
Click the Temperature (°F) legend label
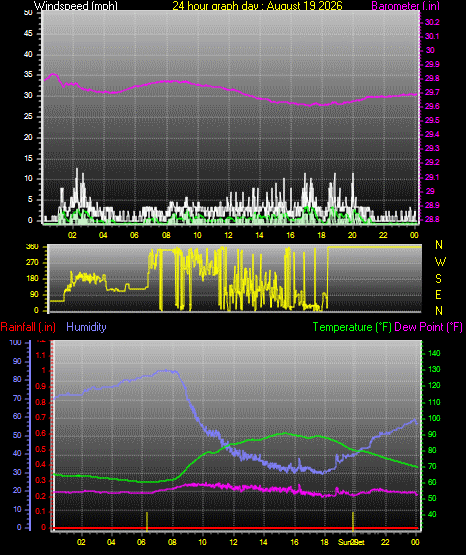pos(352,327)
